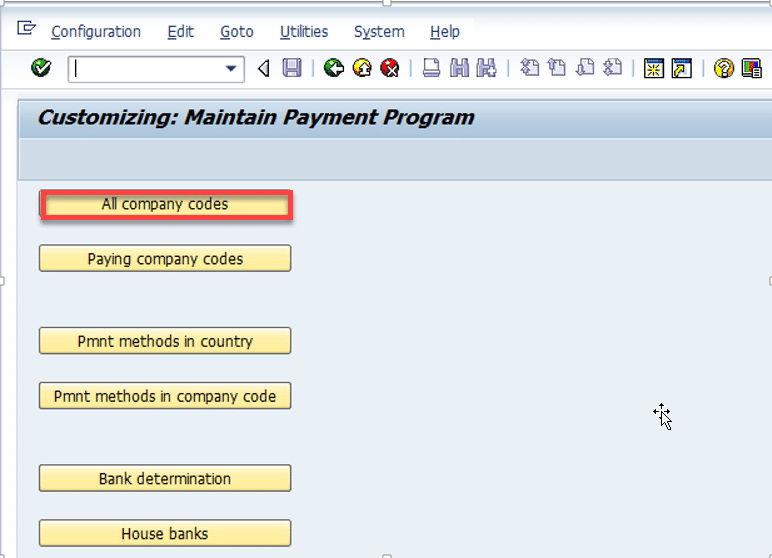The width and height of the screenshot is (772, 558).
Task: Go to Last Page icon
Action: tap(612, 67)
